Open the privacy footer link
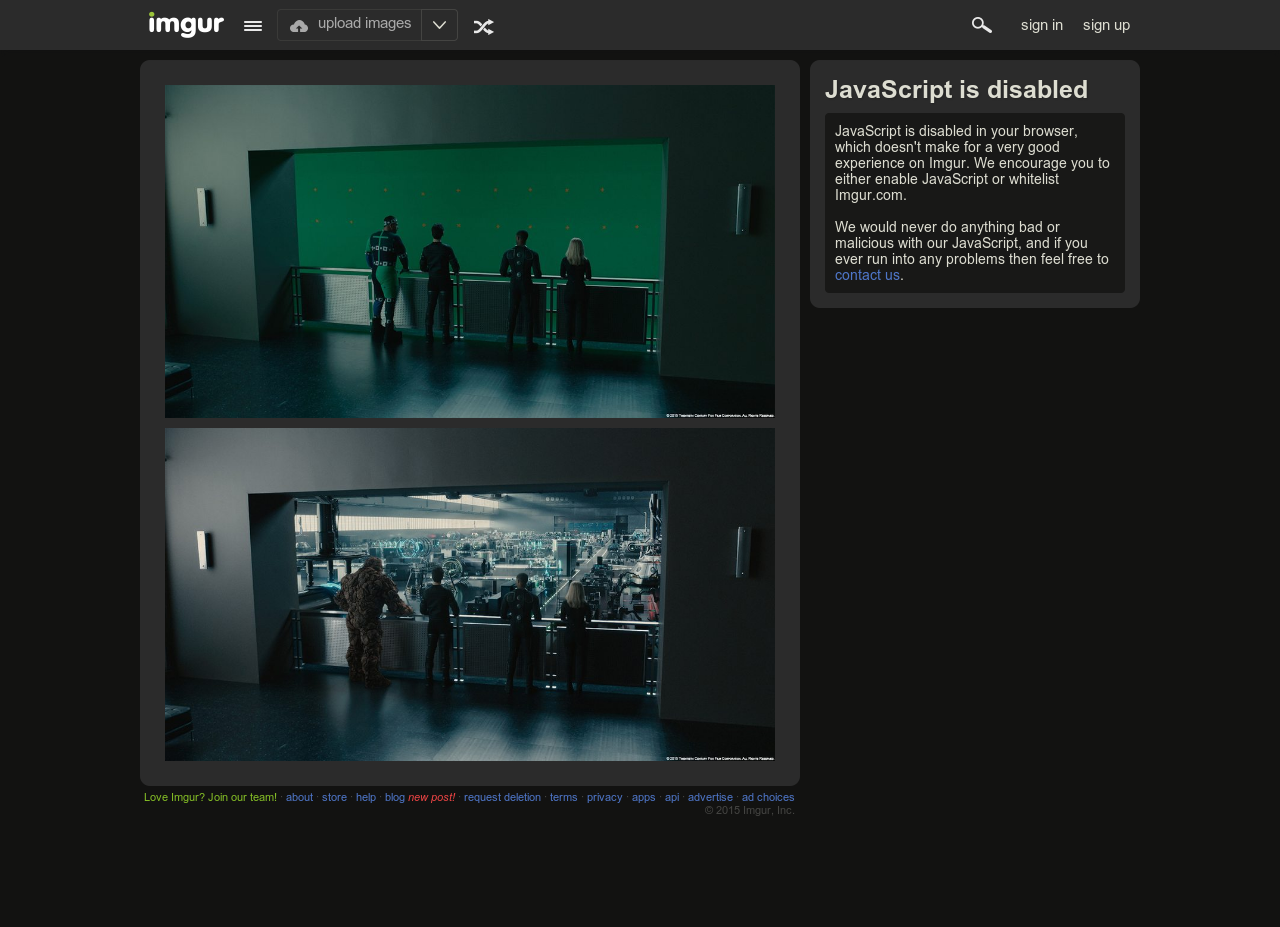This screenshot has height=927, width=1280. pos(605,797)
